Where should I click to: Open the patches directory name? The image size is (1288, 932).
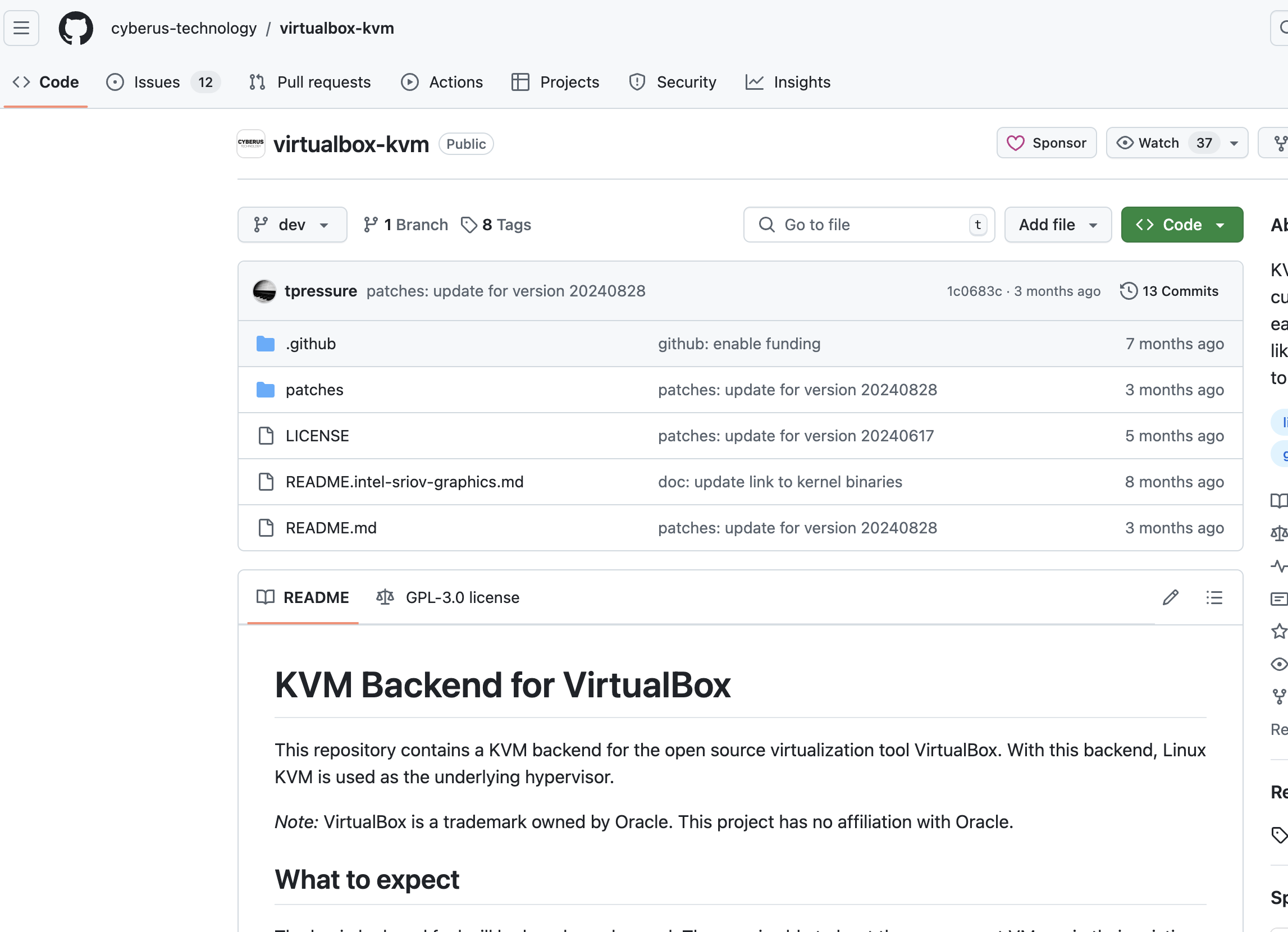(314, 390)
